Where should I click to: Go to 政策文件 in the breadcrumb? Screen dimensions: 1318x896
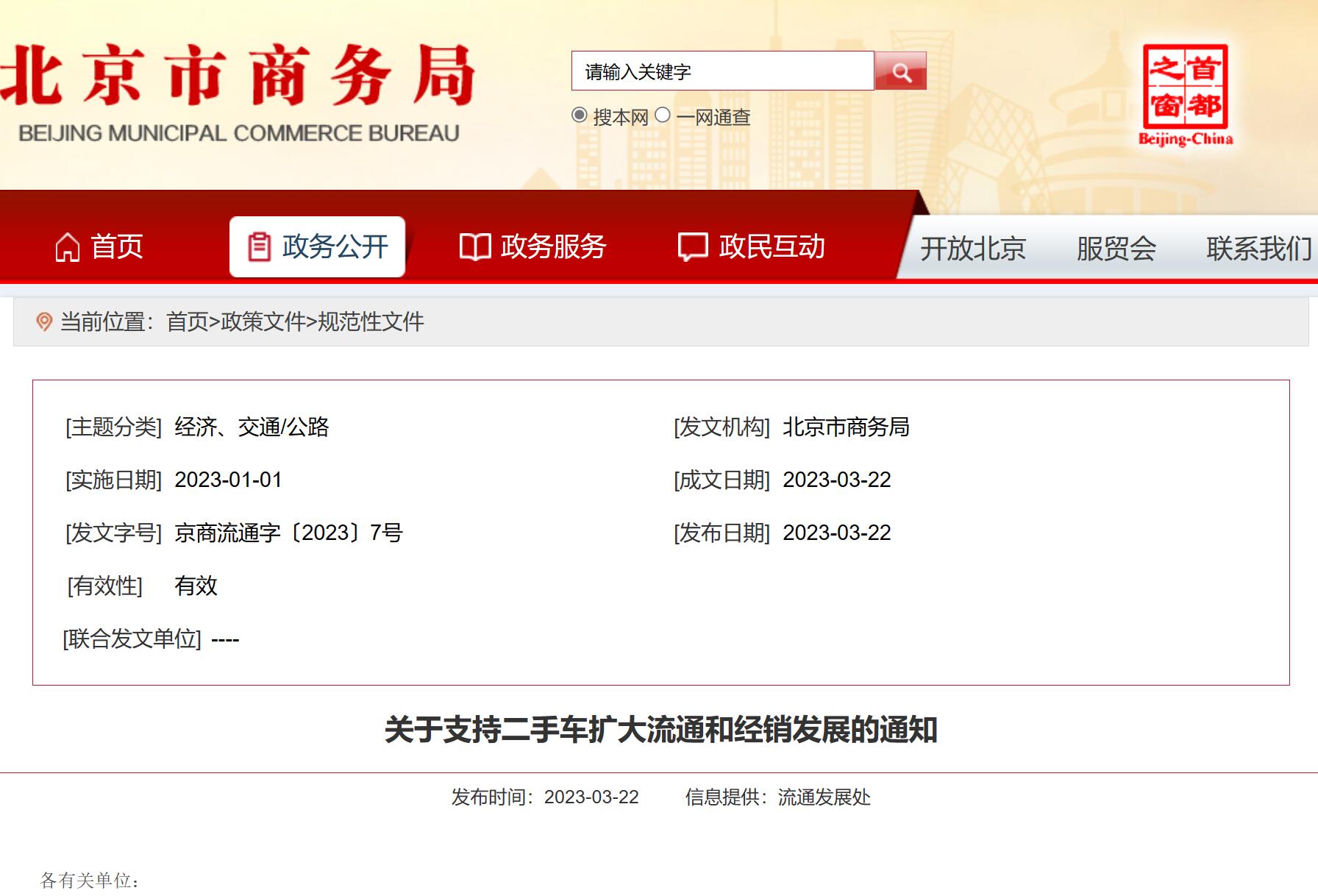(263, 321)
